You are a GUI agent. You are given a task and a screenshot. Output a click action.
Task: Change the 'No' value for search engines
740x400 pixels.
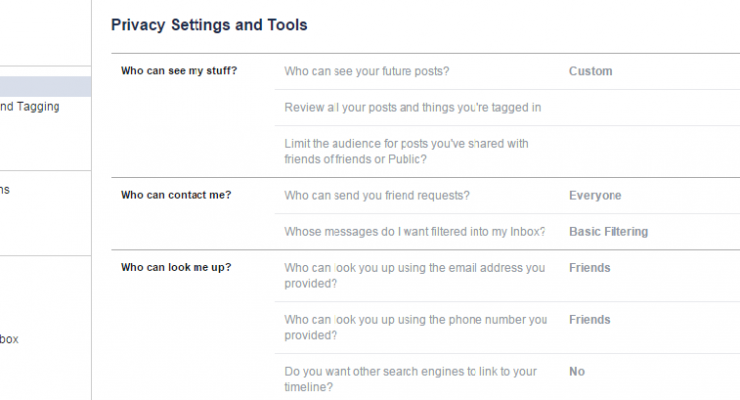pyautogui.click(x=577, y=371)
